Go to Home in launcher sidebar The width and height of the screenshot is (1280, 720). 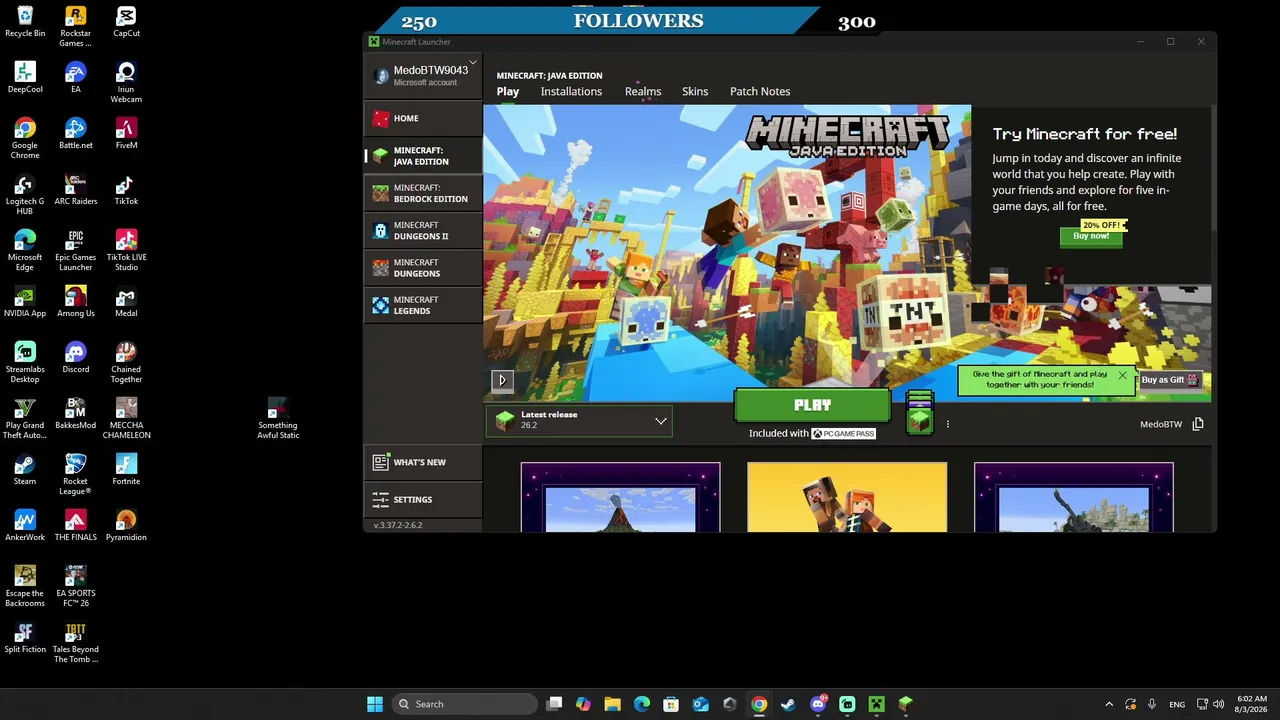pos(423,118)
